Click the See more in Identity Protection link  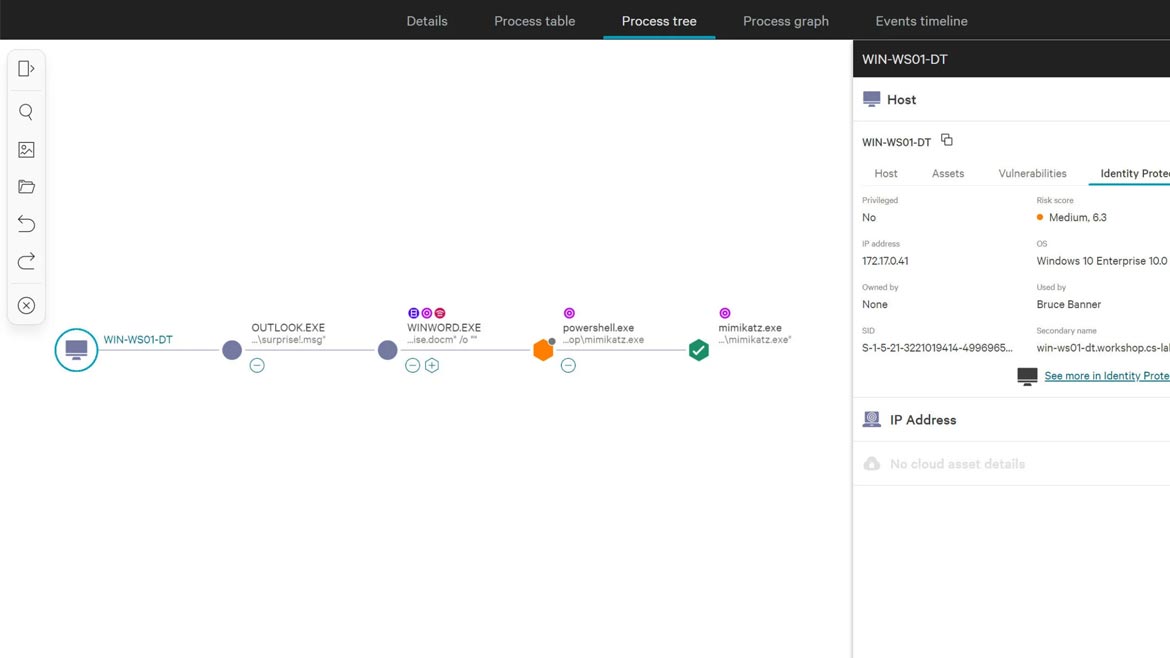1106,376
